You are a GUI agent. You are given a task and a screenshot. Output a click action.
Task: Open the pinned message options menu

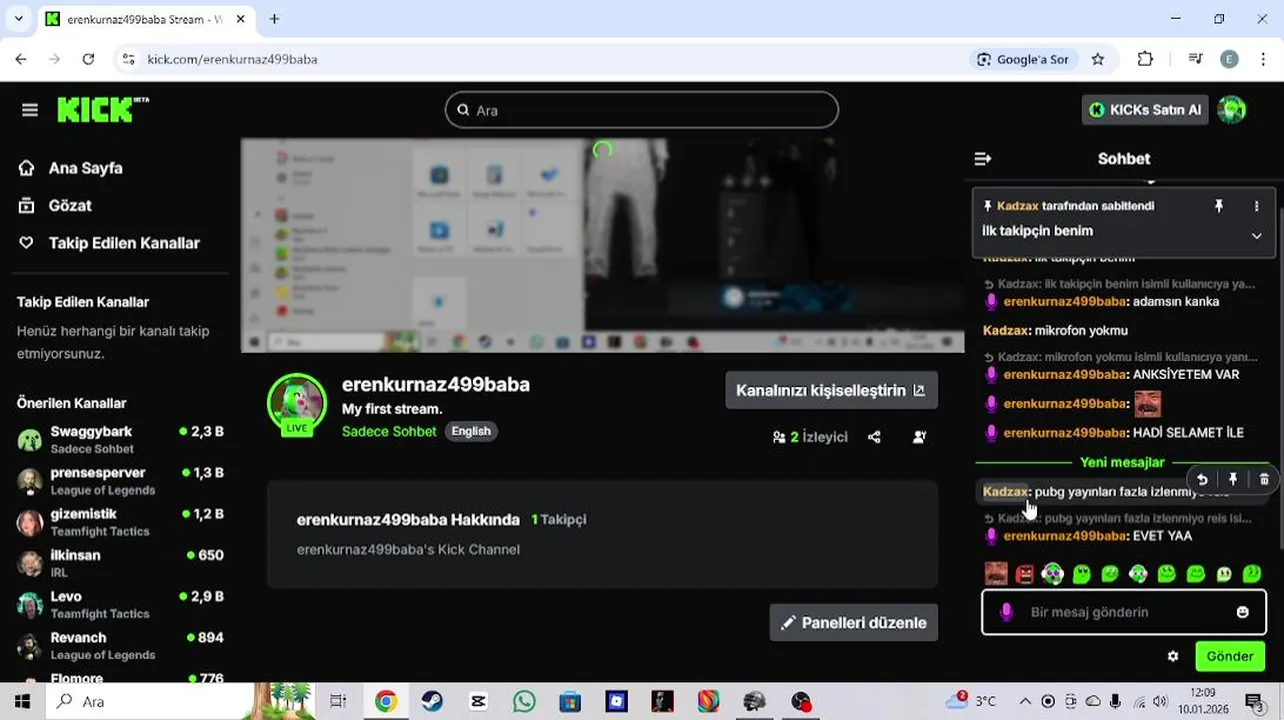(x=1257, y=206)
